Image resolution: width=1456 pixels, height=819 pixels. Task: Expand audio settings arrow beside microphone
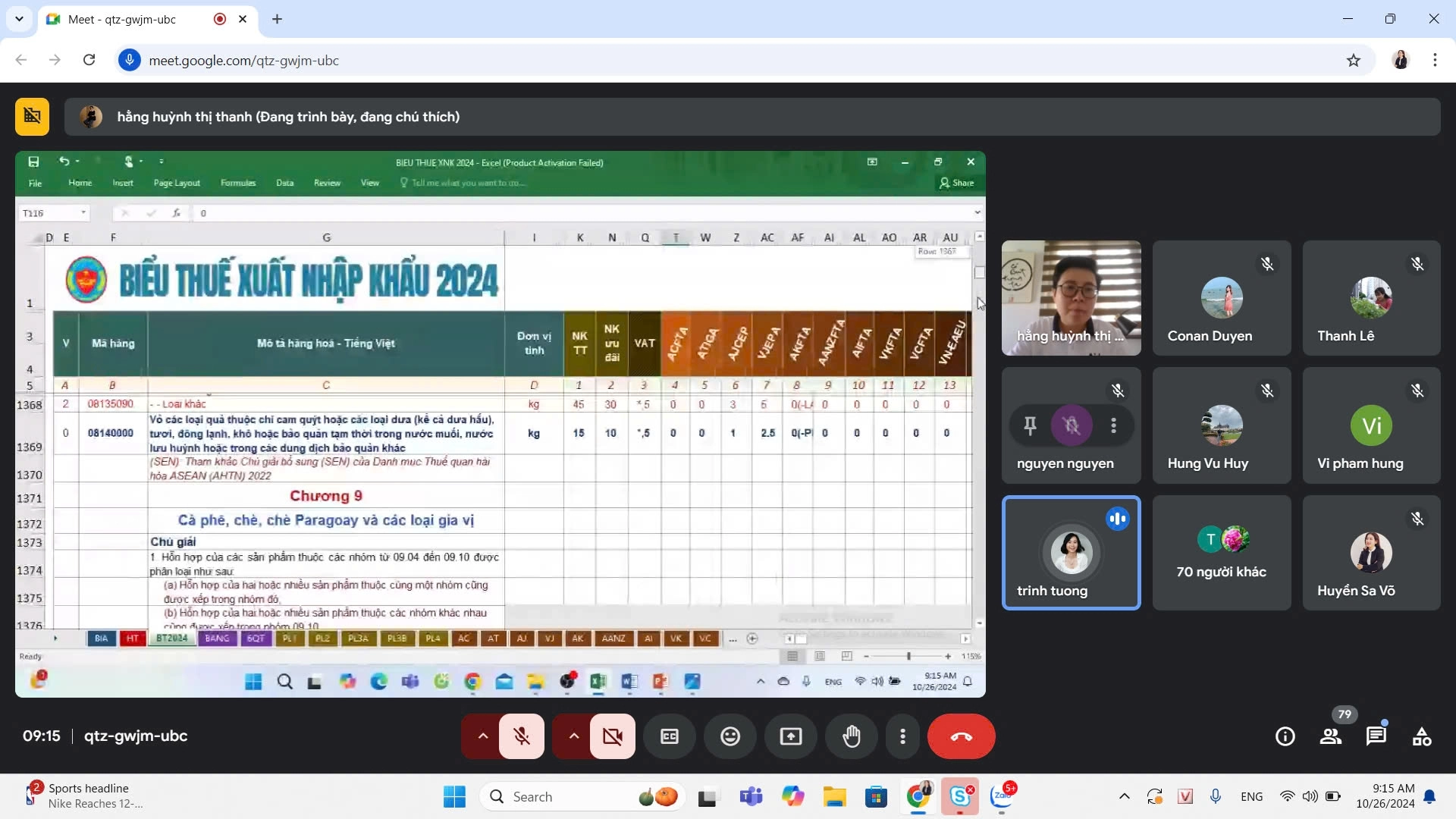482,736
